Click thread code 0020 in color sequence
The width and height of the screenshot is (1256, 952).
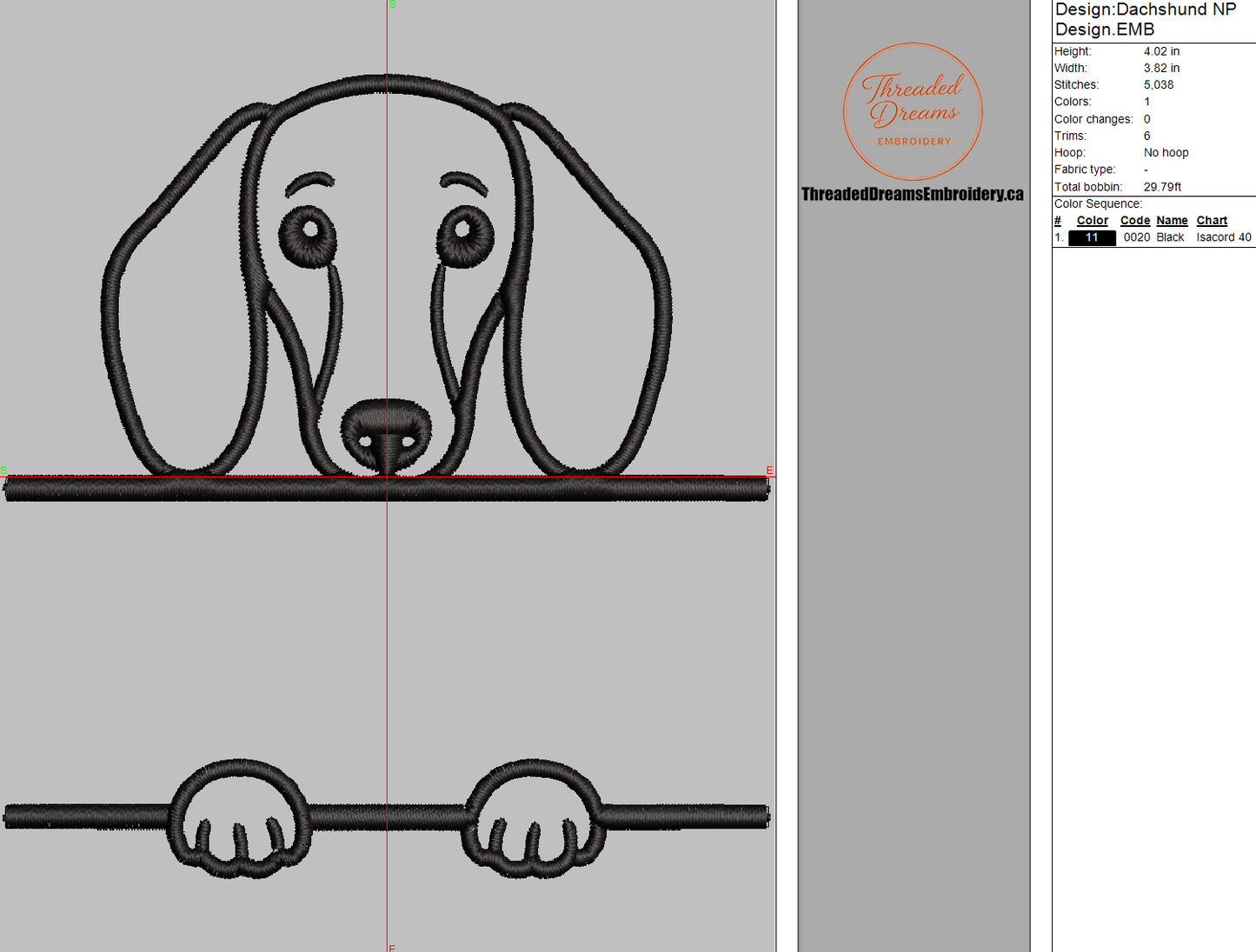[x=1136, y=237]
